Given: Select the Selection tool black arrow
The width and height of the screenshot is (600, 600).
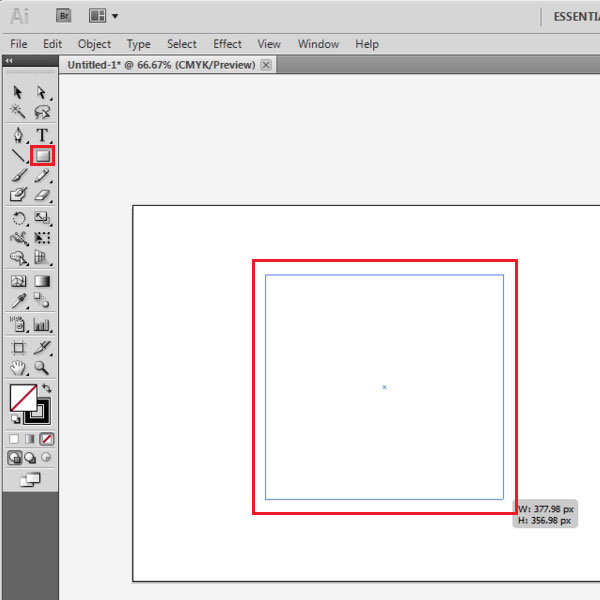Looking at the screenshot, I should point(18,92).
